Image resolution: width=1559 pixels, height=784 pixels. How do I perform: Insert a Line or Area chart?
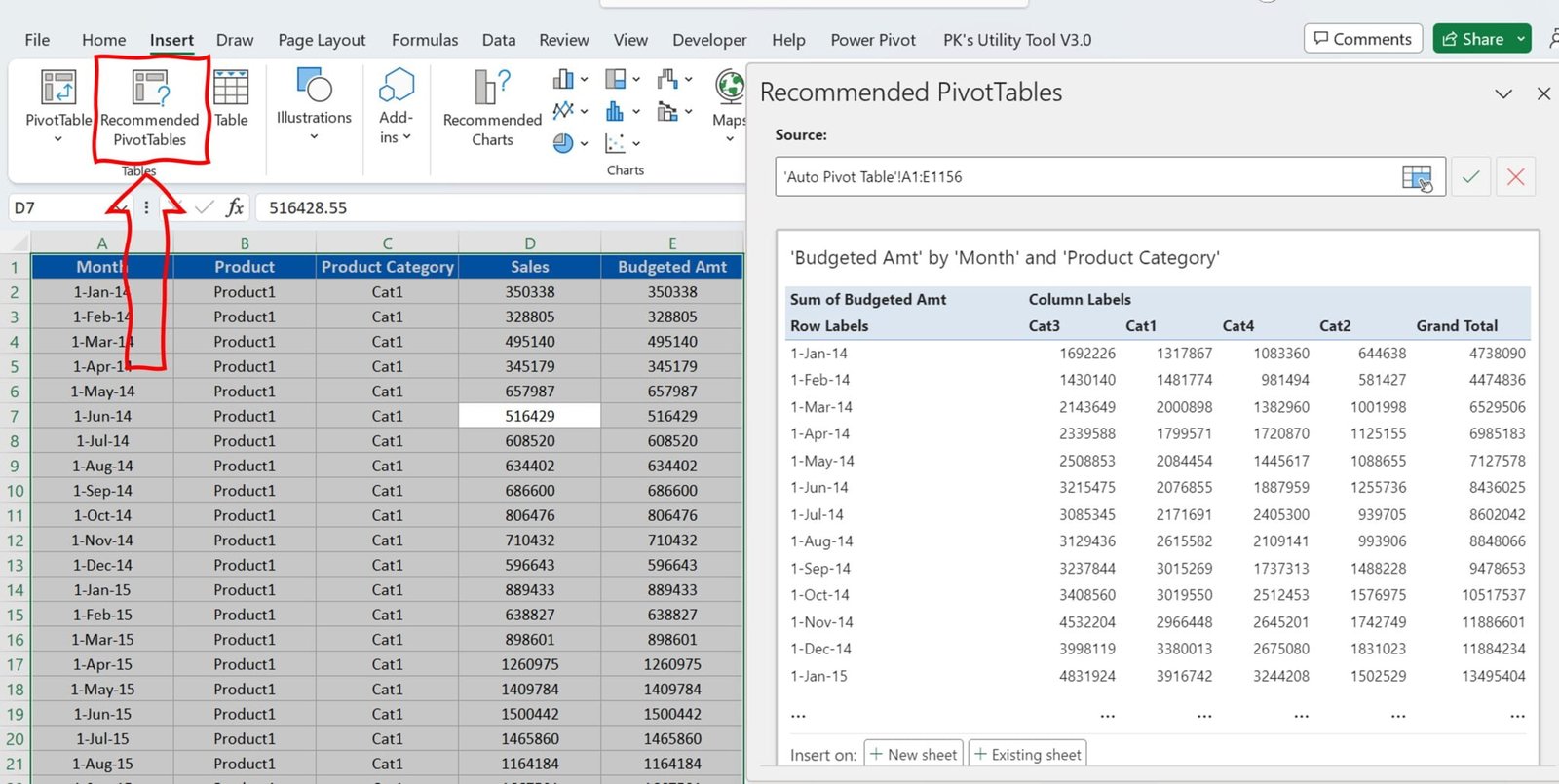(x=563, y=111)
